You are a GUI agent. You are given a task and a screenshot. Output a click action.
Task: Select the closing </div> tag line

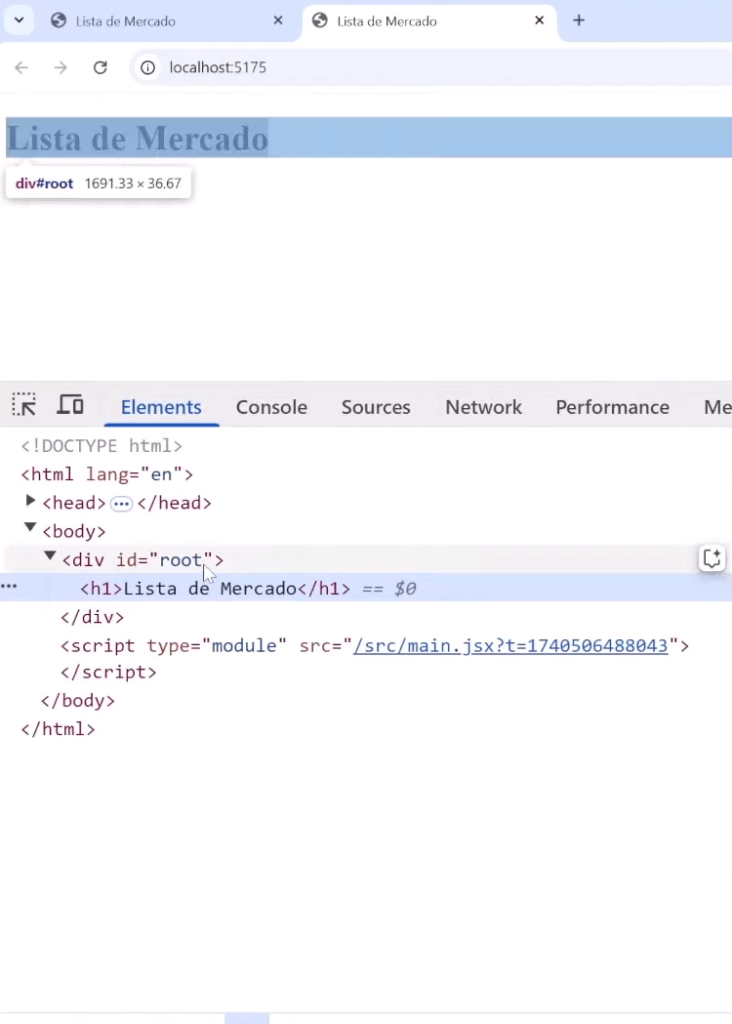coord(92,617)
